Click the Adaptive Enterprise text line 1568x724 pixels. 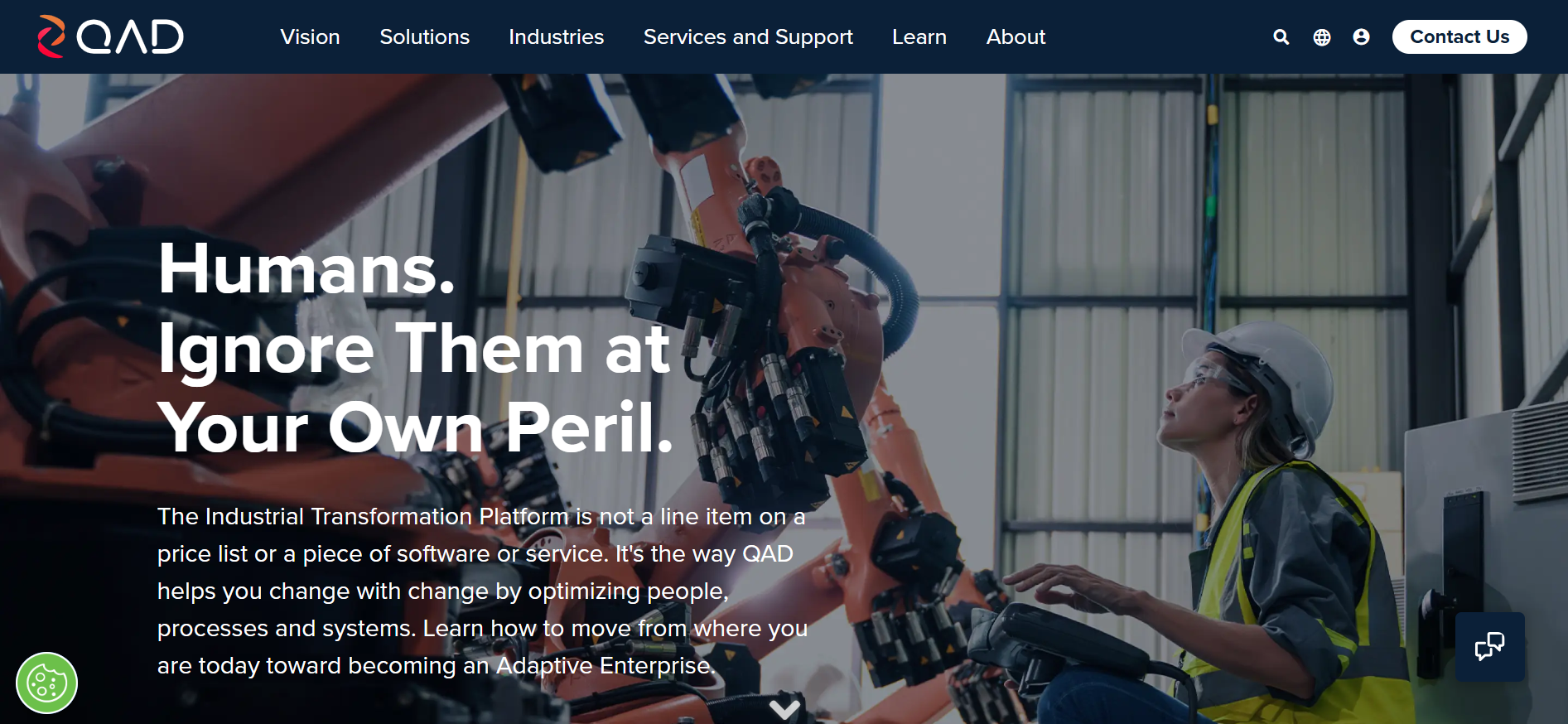coord(436,665)
